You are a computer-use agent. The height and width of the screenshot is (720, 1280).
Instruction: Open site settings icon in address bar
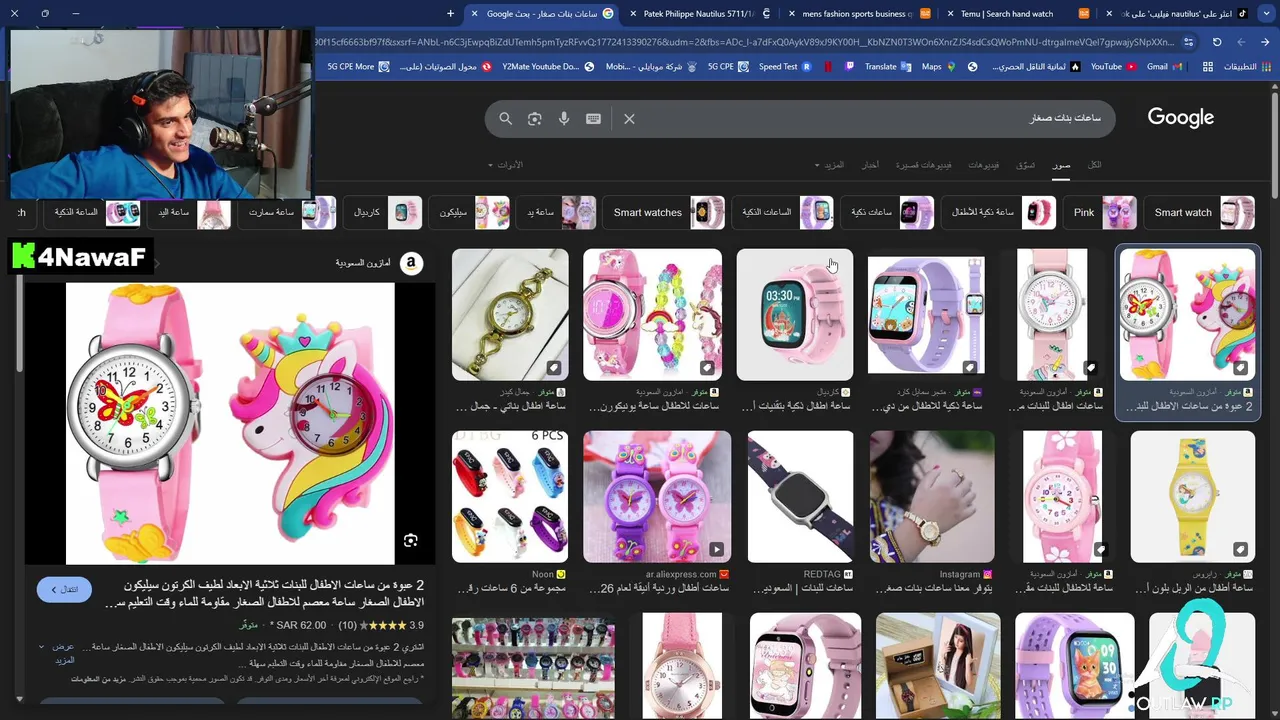(x=1188, y=42)
